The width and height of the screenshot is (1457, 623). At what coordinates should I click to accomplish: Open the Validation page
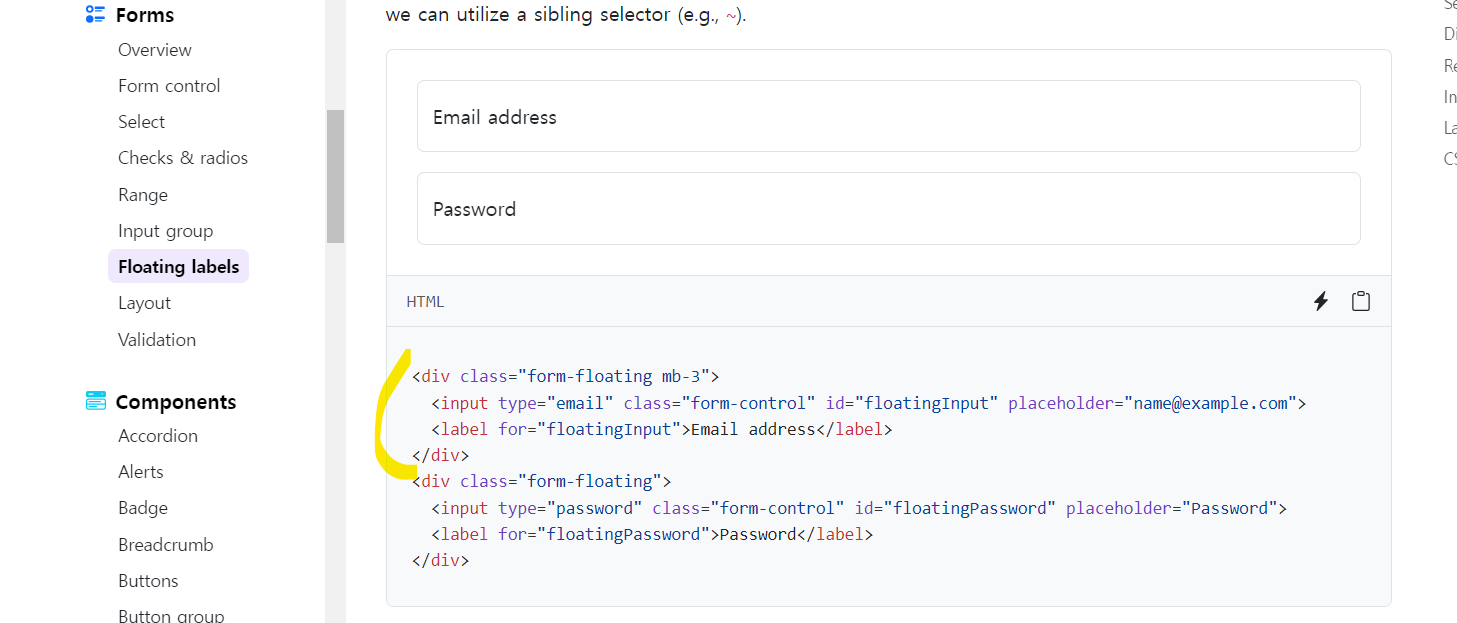coord(157,340)
